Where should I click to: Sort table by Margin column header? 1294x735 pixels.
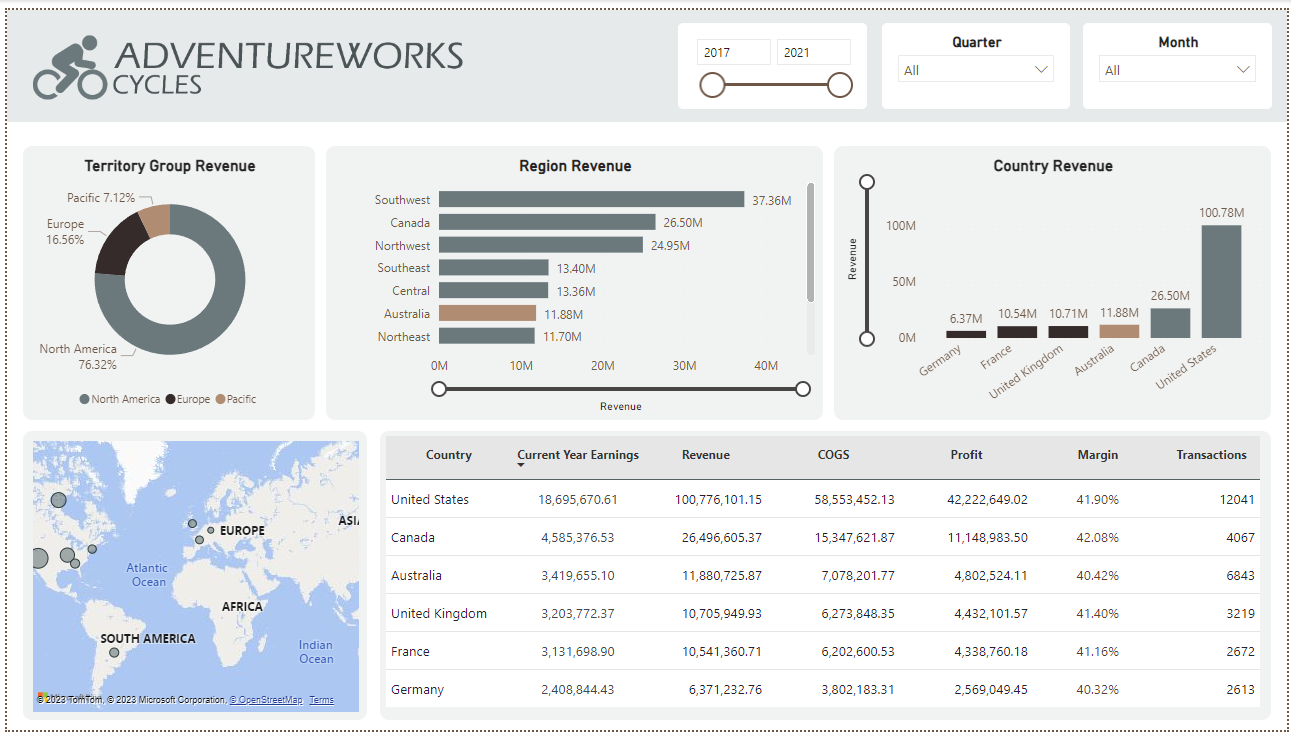point(1098,455)
